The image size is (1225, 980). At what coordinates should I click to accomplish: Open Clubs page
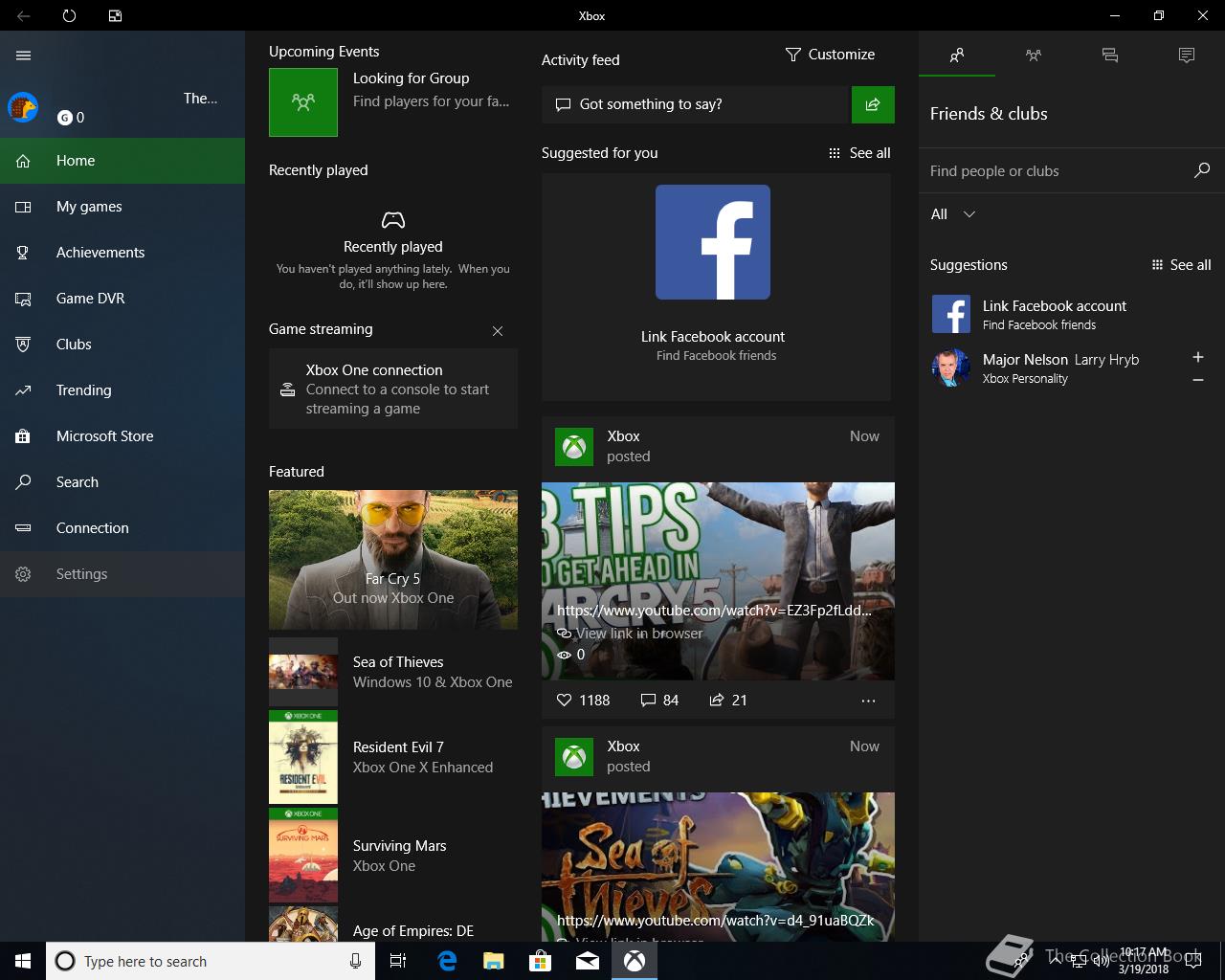point(122,345)
